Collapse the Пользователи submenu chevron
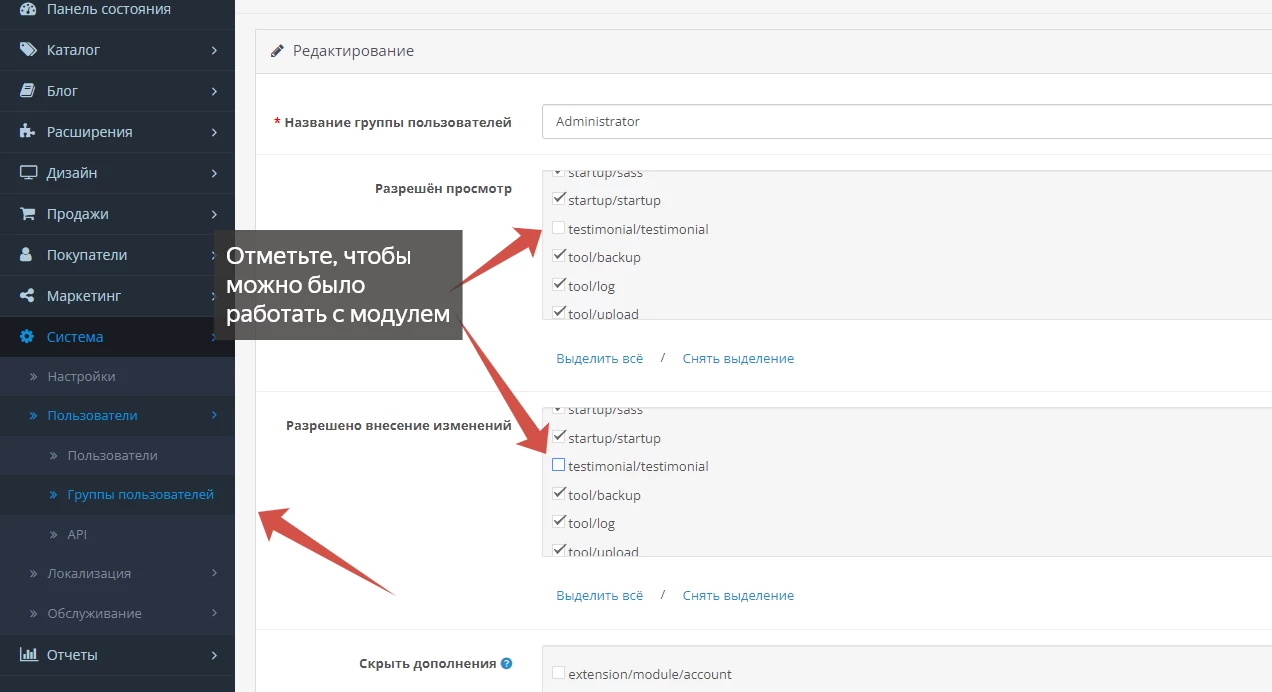The height and width of the screenshot is (692, 1272). pos(214,415)
